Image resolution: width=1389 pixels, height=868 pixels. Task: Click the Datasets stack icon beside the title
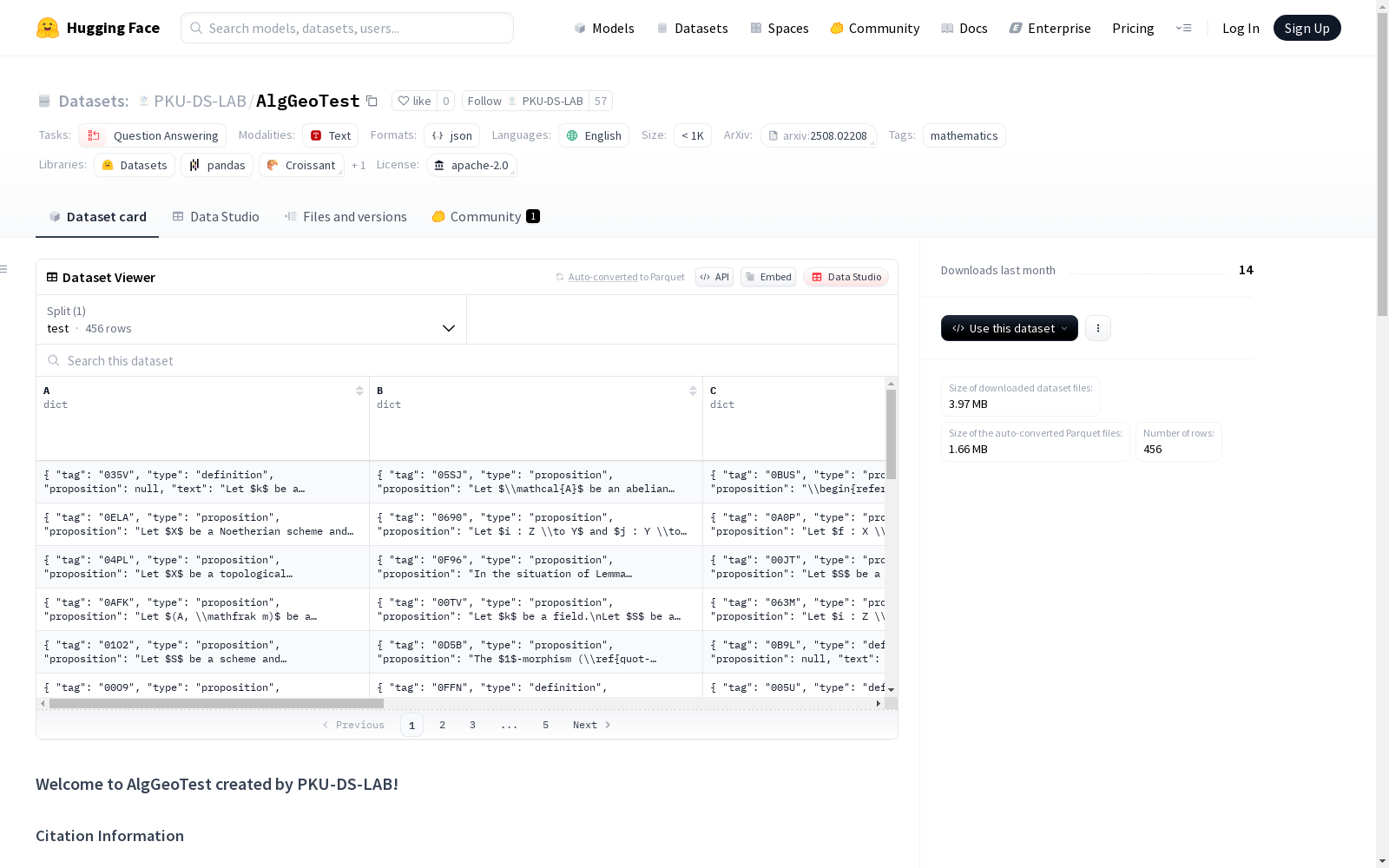pyautogui.click(x=44, y=101)
